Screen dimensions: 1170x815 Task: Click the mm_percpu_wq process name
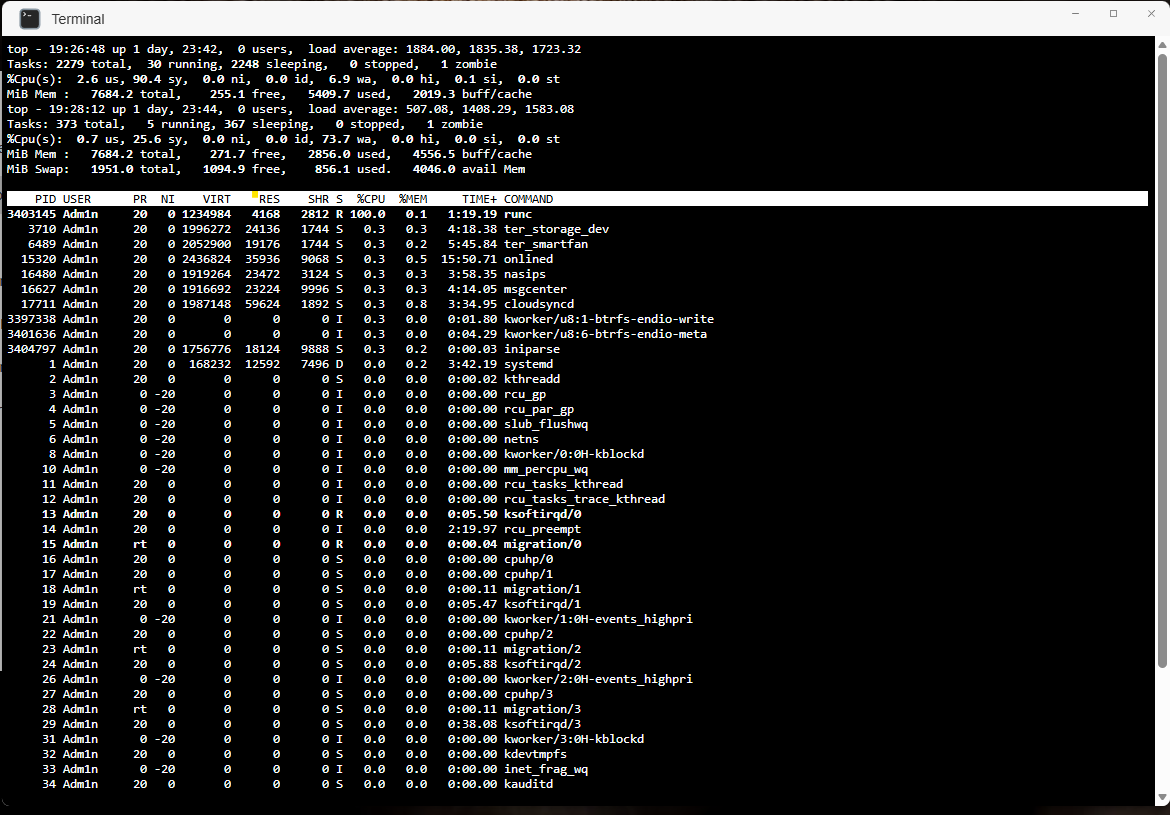[x=546, y=469]
